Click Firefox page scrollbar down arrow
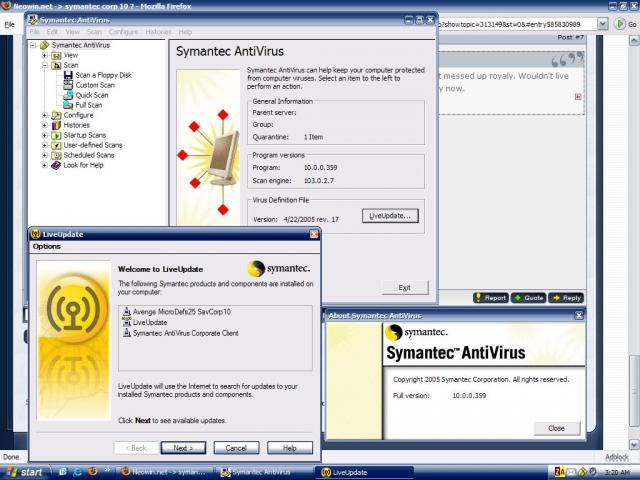 (x=633, y=444)
